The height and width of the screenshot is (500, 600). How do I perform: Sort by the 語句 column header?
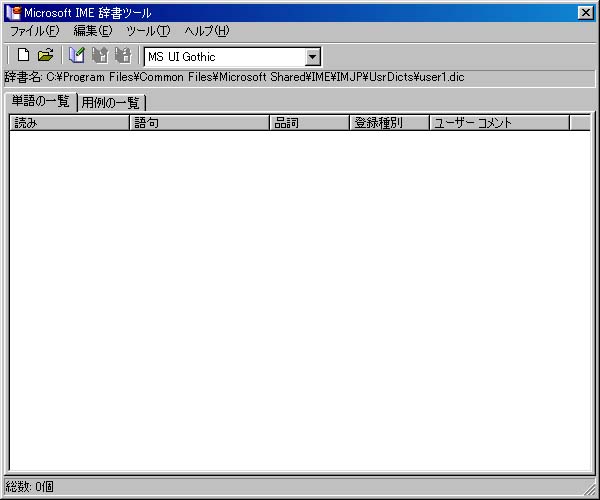[x=200, y=123]
